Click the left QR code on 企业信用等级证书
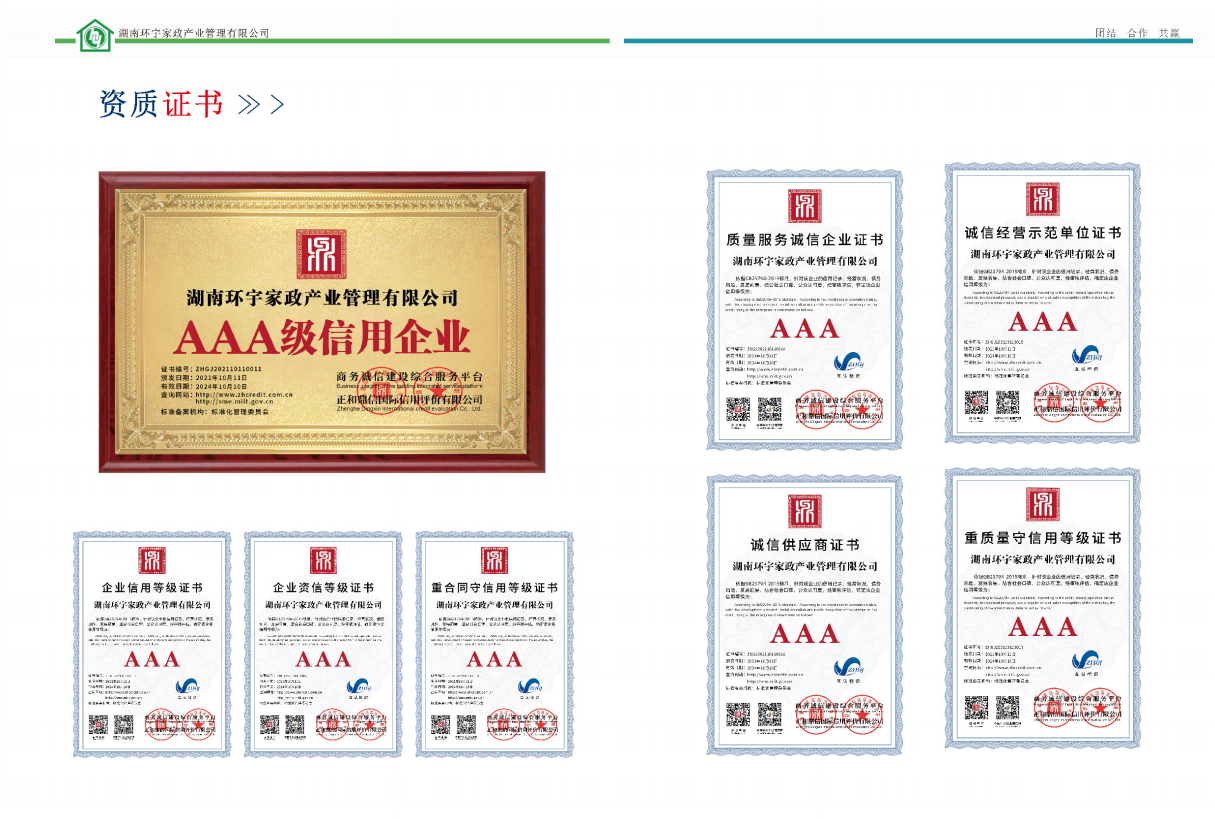 click(x=98, y=724)
